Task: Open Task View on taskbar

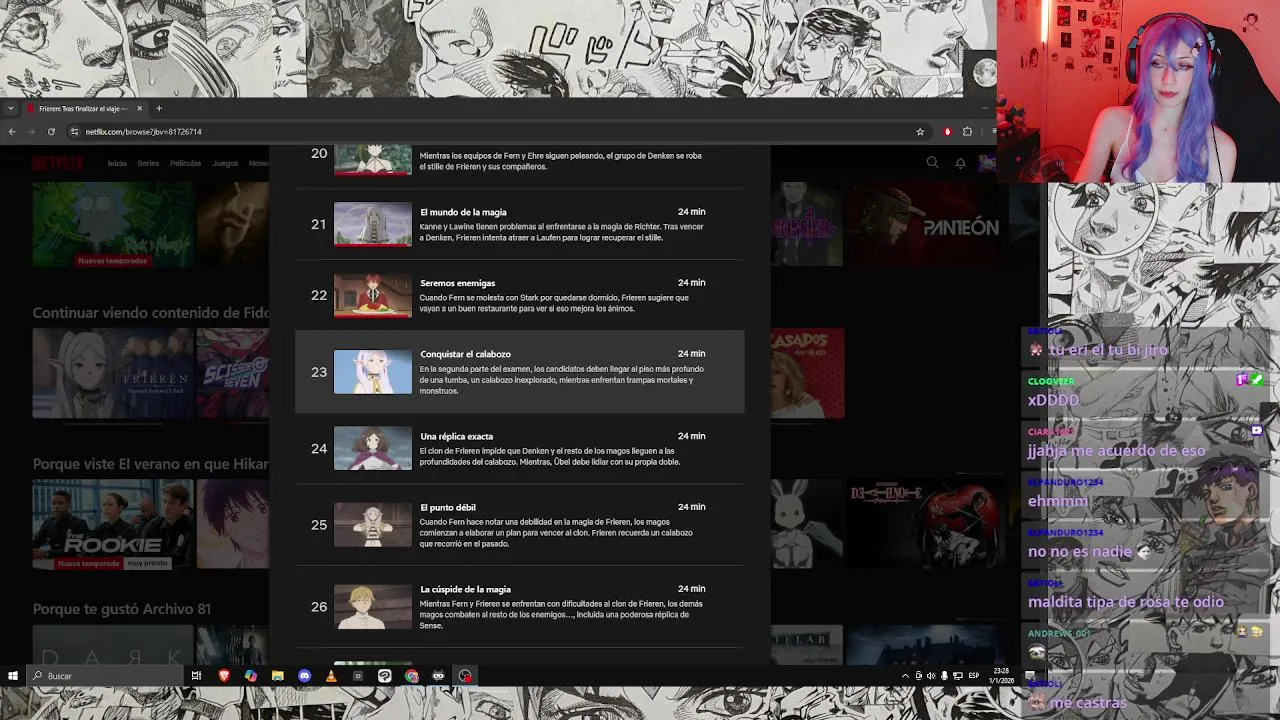Action: tap(197, 676)
